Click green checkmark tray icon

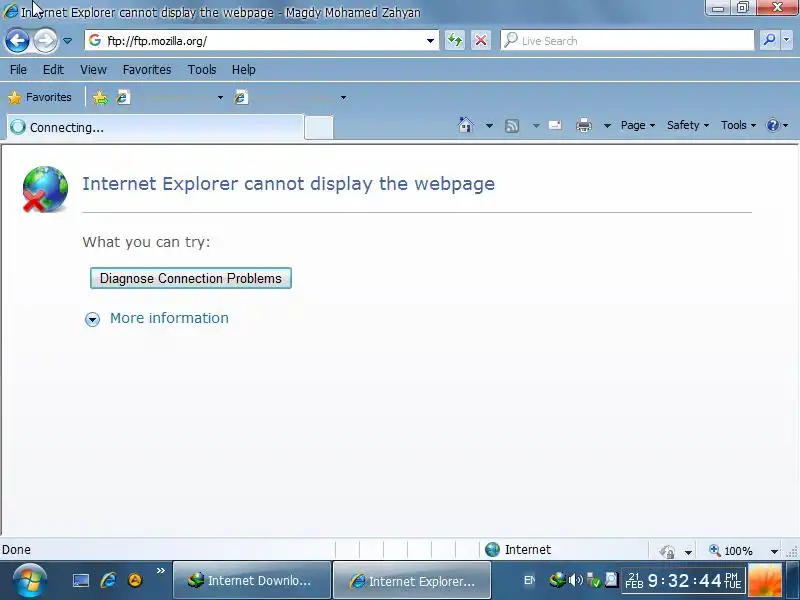coord(593,580)
